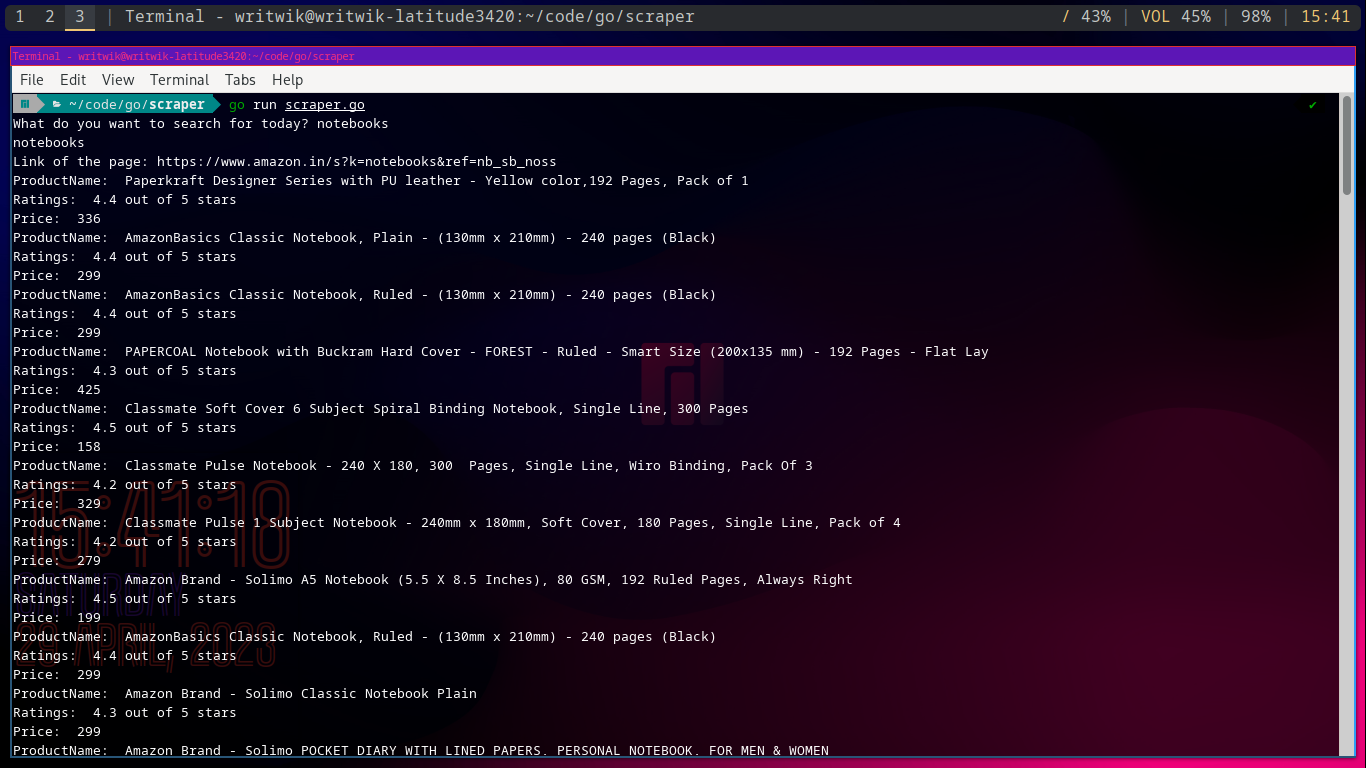Click the 43% disk usage indicator
Image resolution: width=1366 pixels, height=768 pixels.
coord(1090,16)
